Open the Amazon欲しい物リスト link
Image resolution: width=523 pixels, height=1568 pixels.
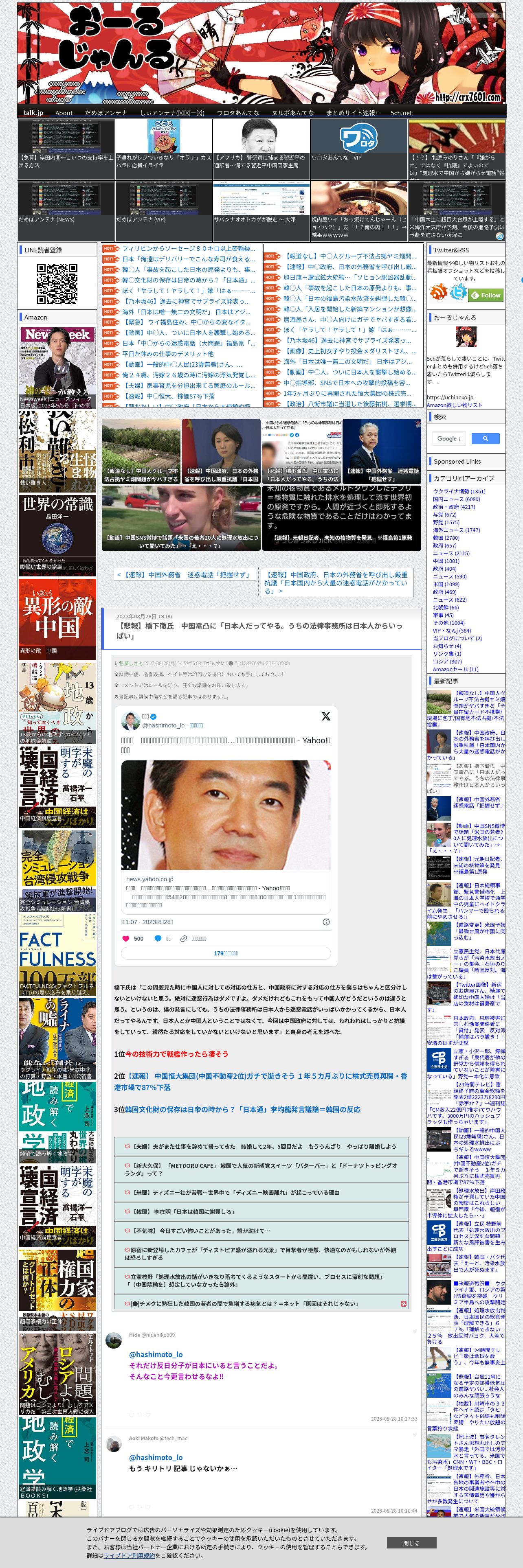(x=454, y=405)
